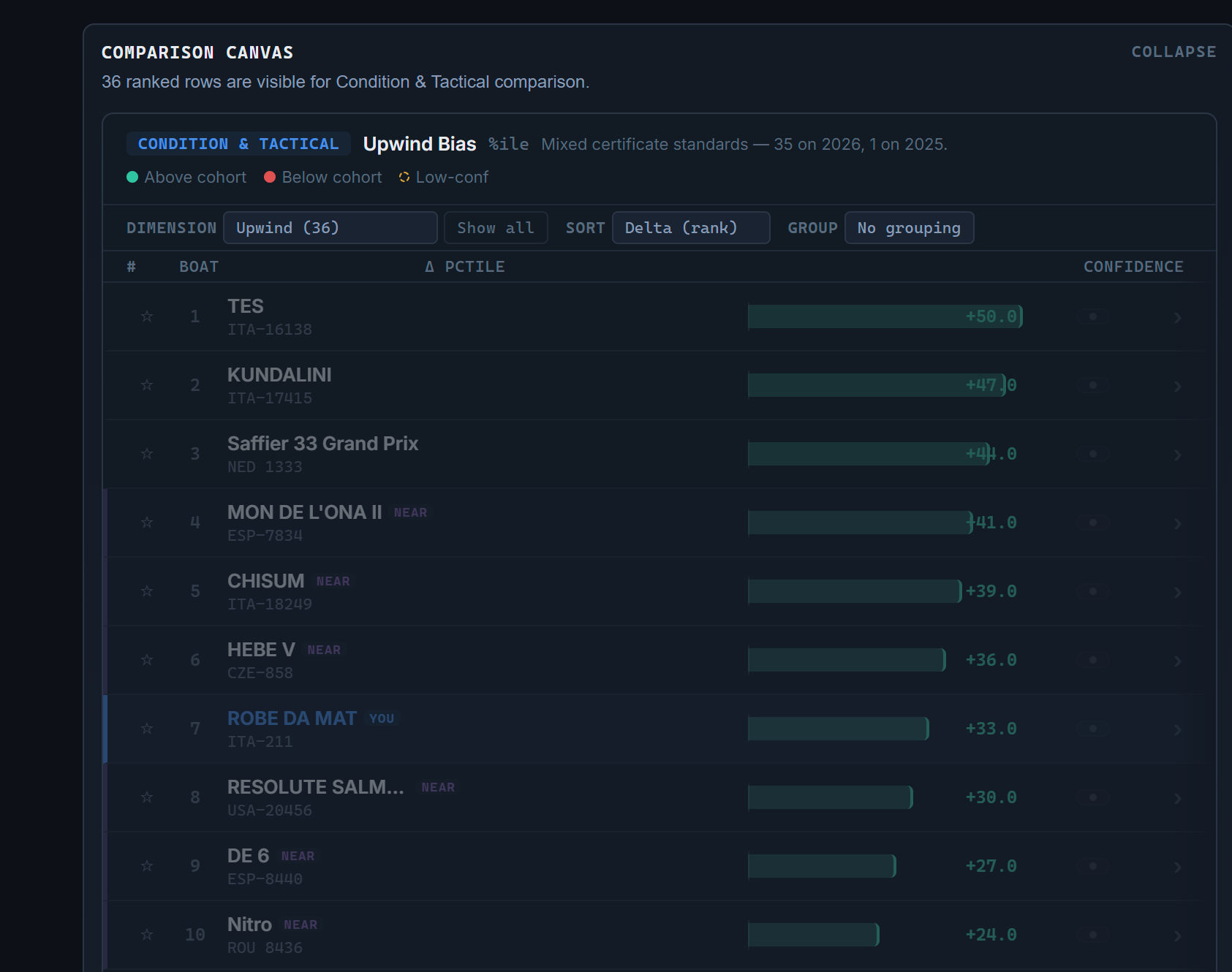Screen dimensions: 1232x972
Task: Click the +50.0 delta bar for TES
Action: [x=885, y=316]
